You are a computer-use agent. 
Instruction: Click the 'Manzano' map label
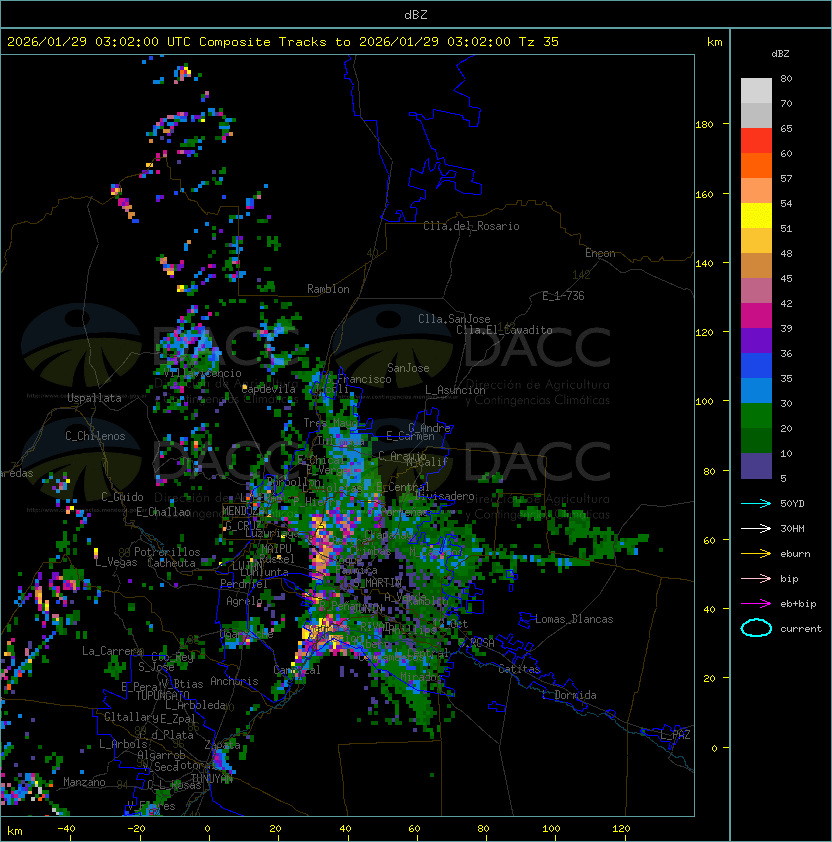click(84, 782)
